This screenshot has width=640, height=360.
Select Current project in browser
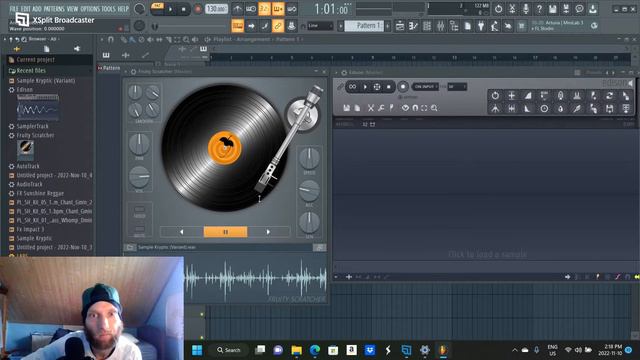tap(49, 60)
